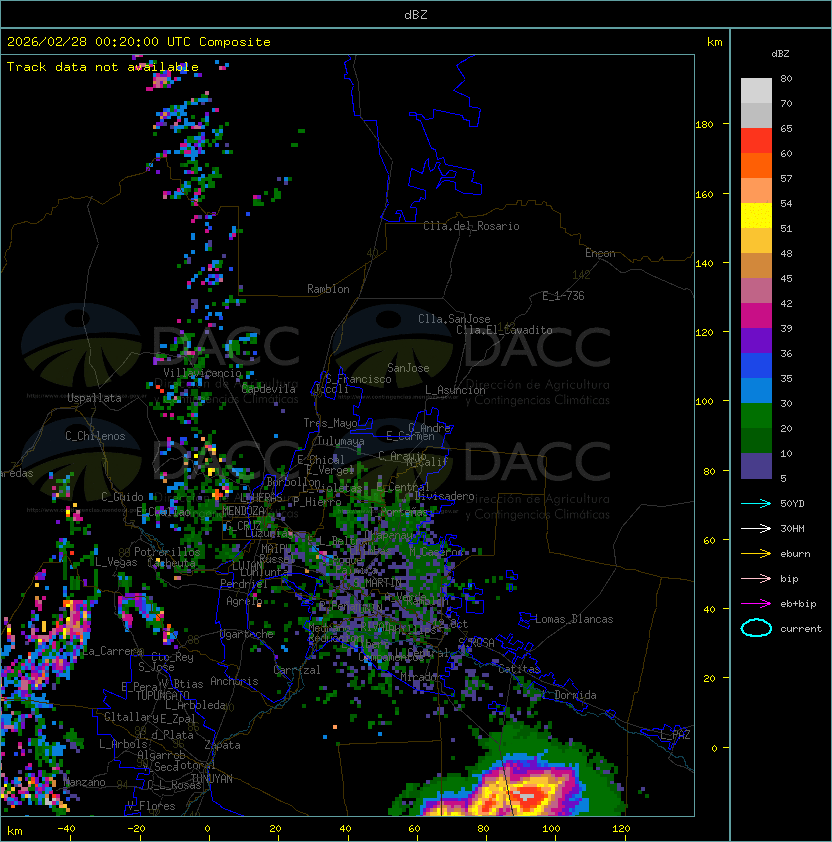The image size is (832, 842).
Task: Click the pink bip arrow legend icon
Action: point(756,578)
